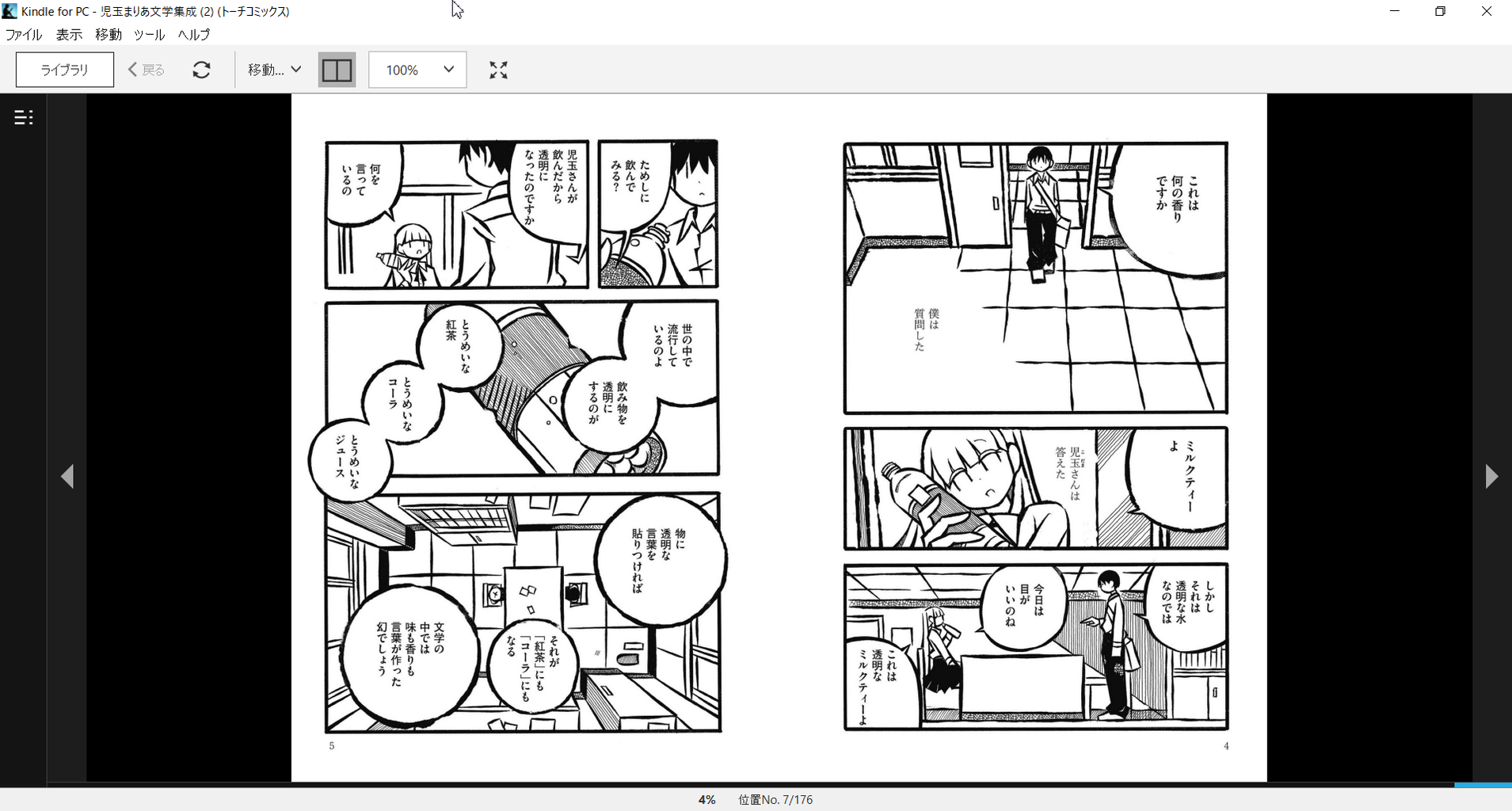Open the 表示 menu
This screenshot has height=811, width=1512.
pos(69,35)
